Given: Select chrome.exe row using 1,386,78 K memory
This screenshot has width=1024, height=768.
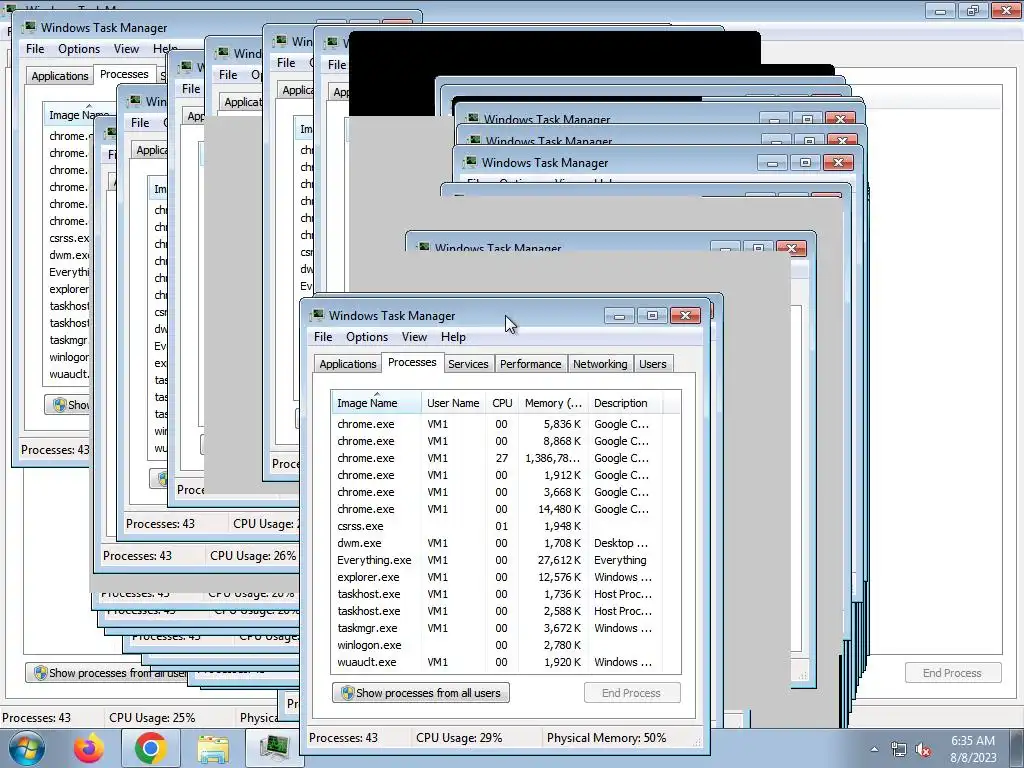Looking at the screenshot, I should click(x=506, y=458).
